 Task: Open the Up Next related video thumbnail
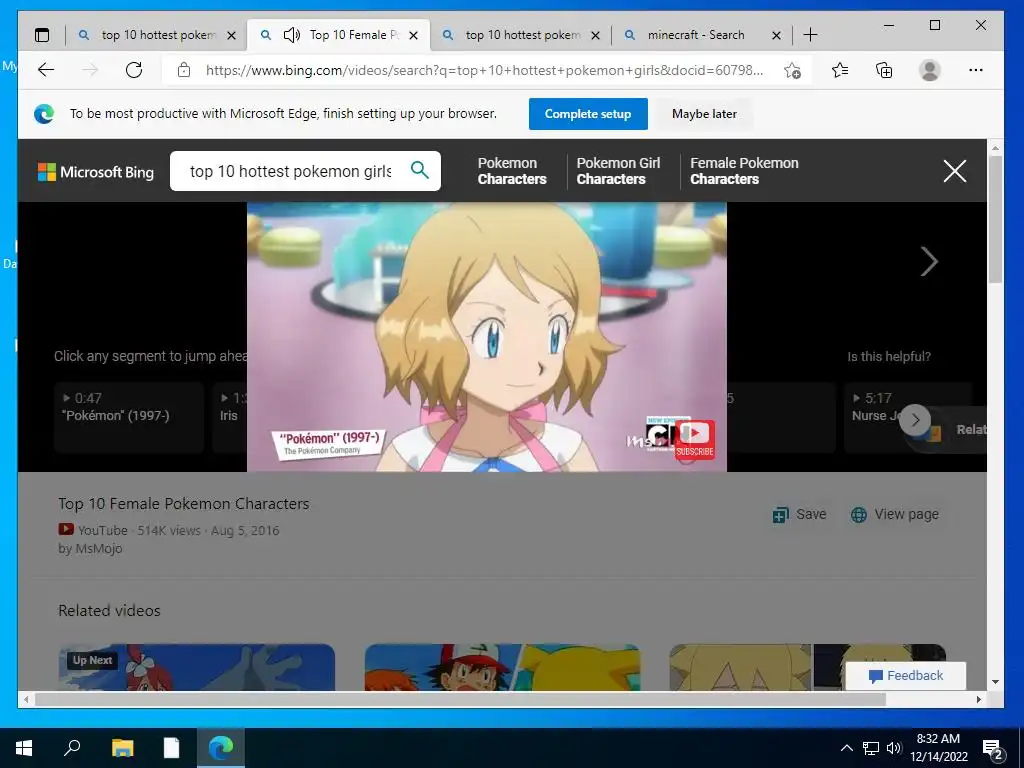tap(197, 667)
